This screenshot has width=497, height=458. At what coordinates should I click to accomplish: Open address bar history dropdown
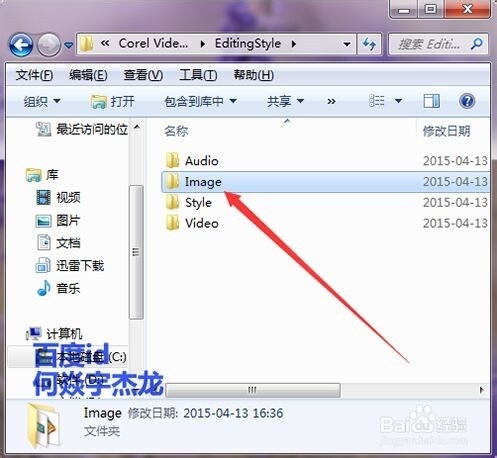347,44
